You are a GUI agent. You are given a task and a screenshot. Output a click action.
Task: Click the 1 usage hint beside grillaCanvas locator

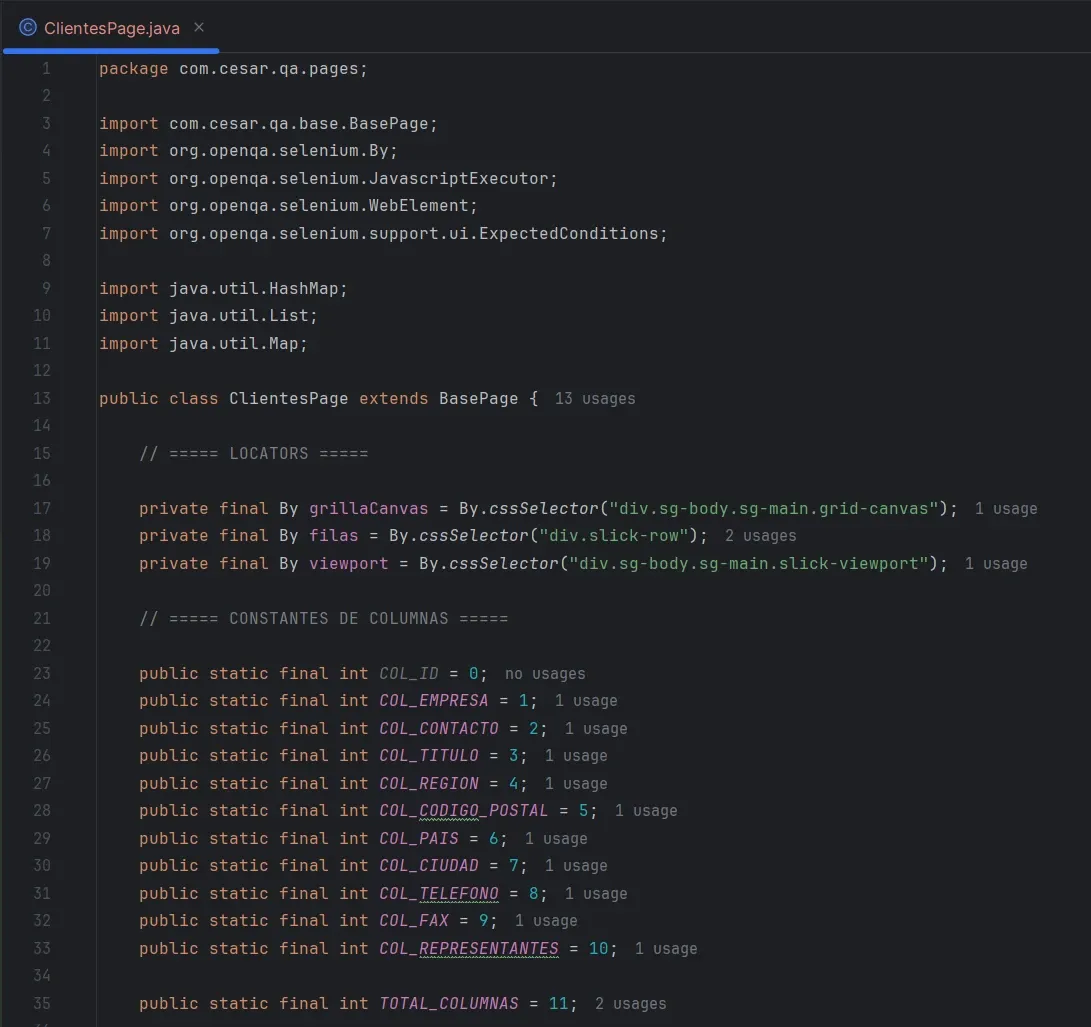click(1003, 508)
